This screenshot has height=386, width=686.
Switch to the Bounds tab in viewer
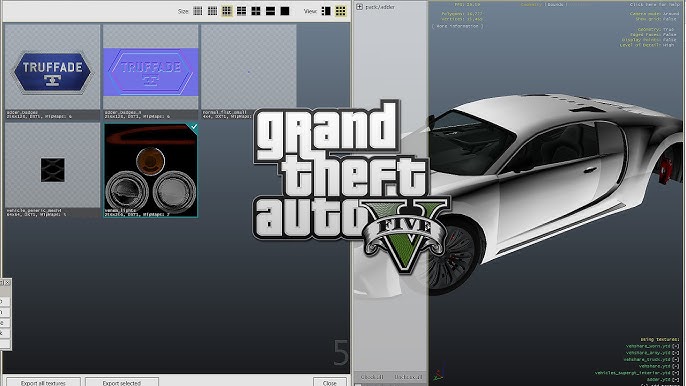pos(556,4)
